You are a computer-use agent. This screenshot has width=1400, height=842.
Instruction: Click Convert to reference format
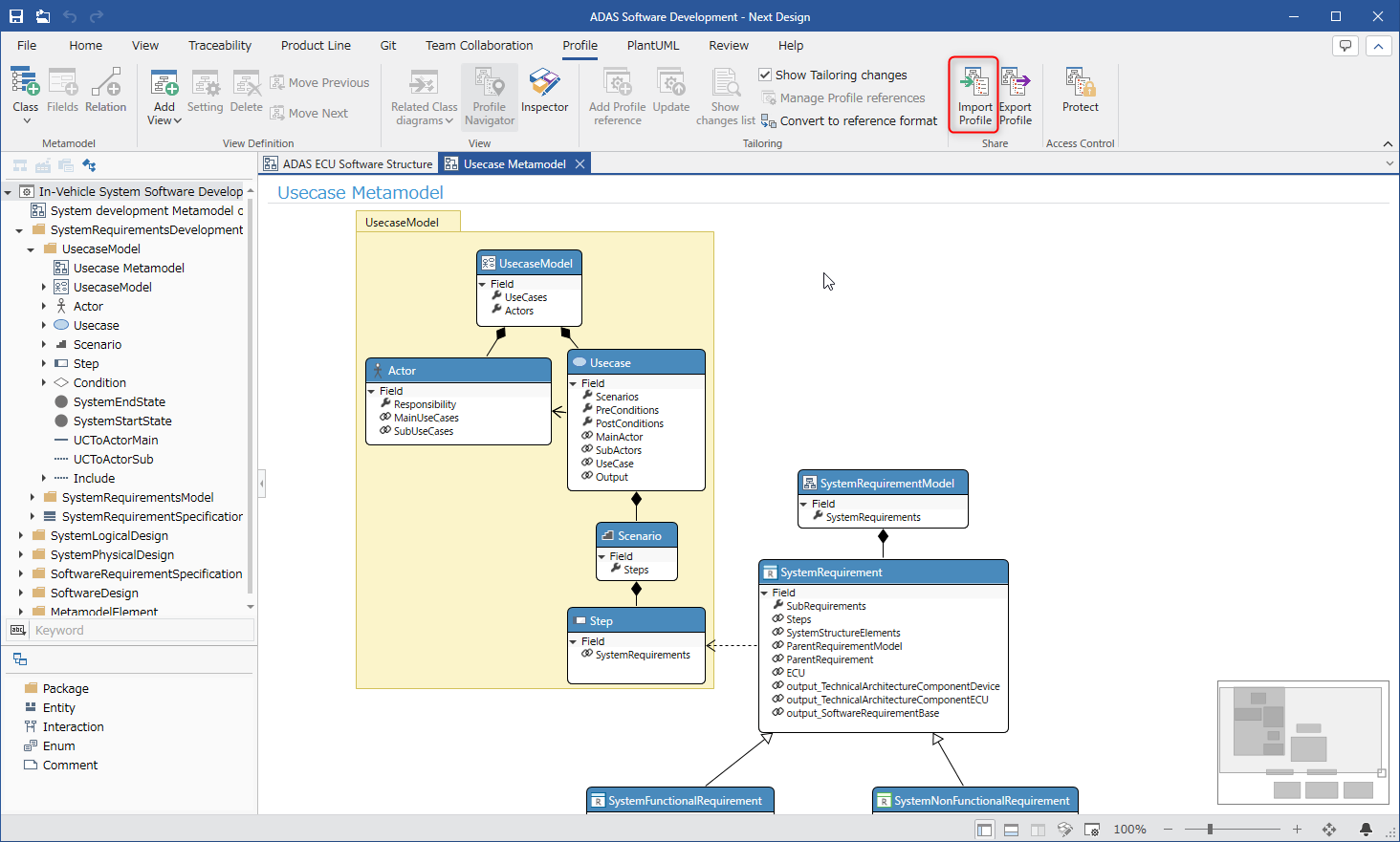click(849, 120)
